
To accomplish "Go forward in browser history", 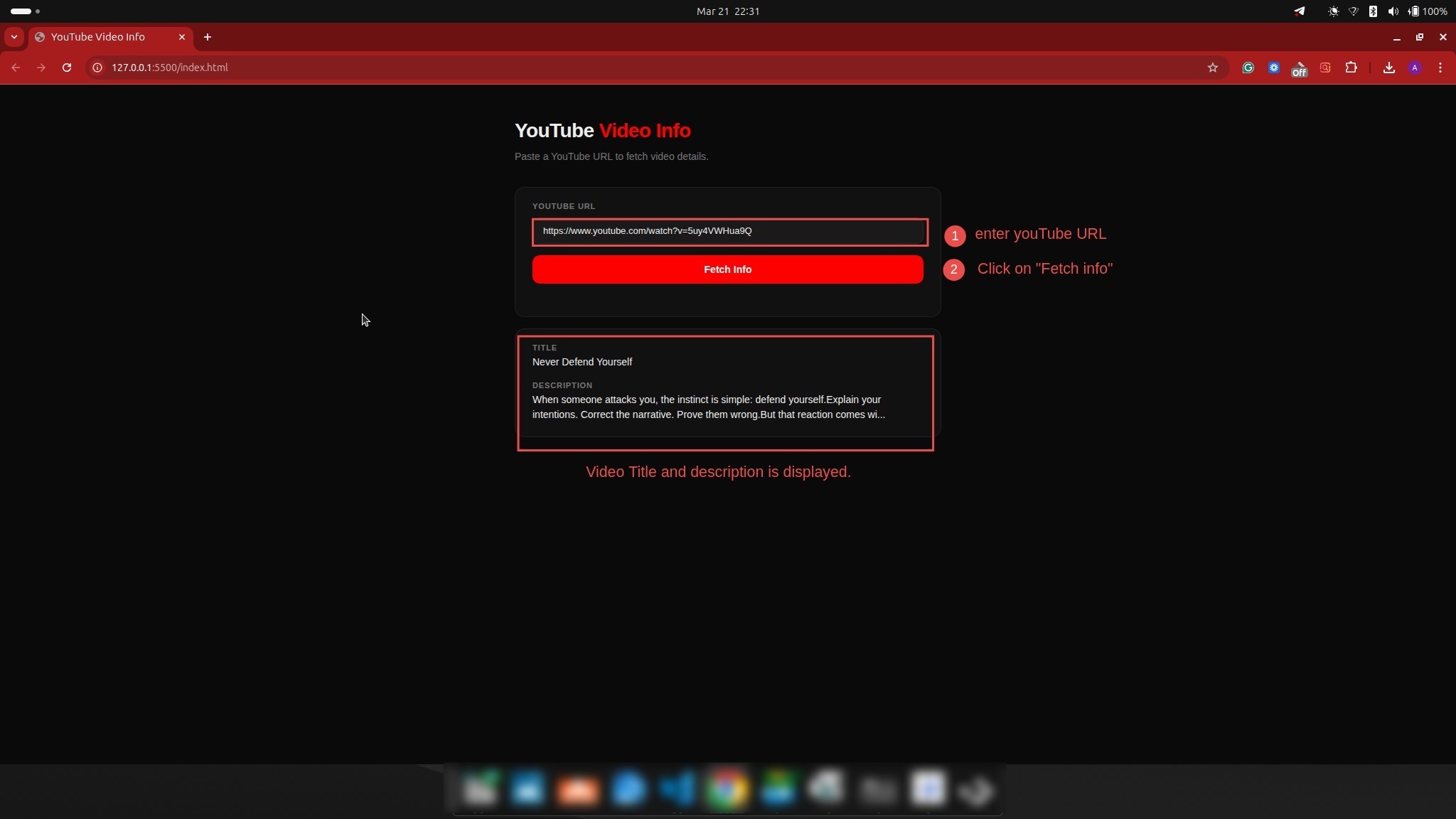I will click(x=41, y=68).
